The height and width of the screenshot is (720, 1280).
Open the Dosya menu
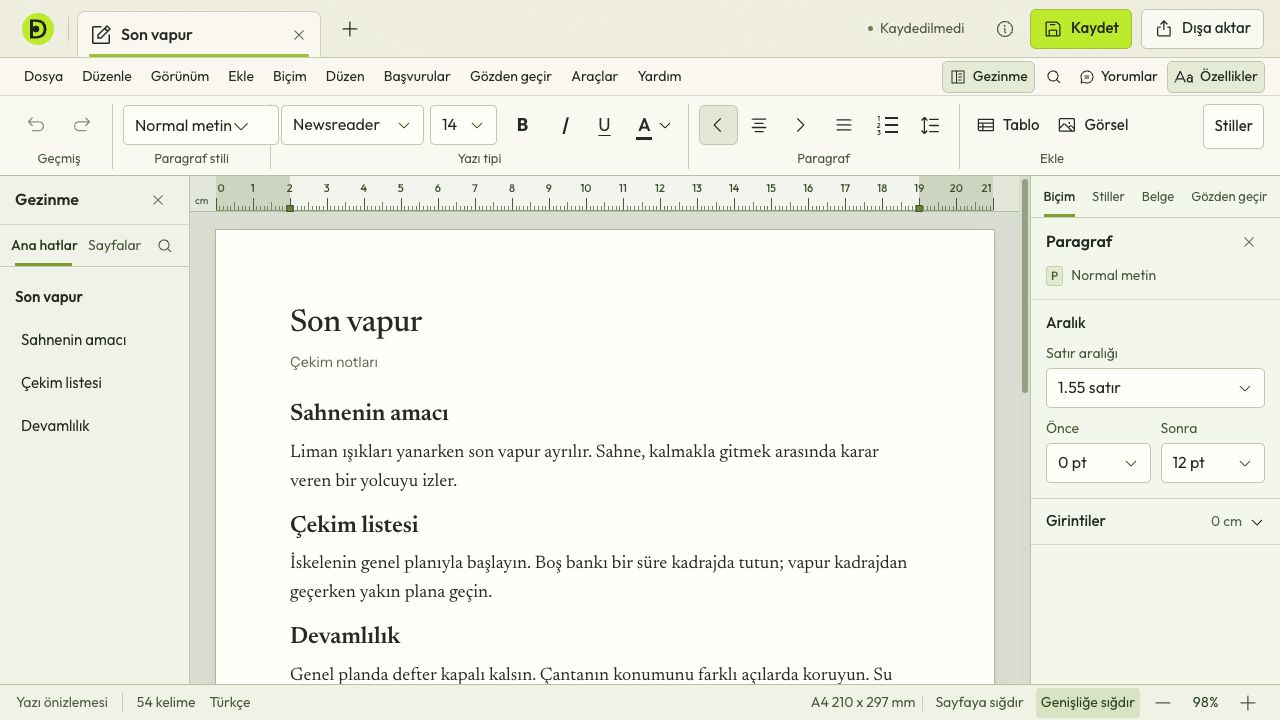[43, 77]
